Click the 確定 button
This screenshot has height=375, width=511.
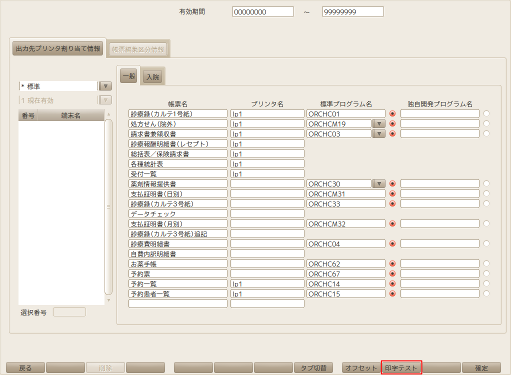click(x=481, y=368)
